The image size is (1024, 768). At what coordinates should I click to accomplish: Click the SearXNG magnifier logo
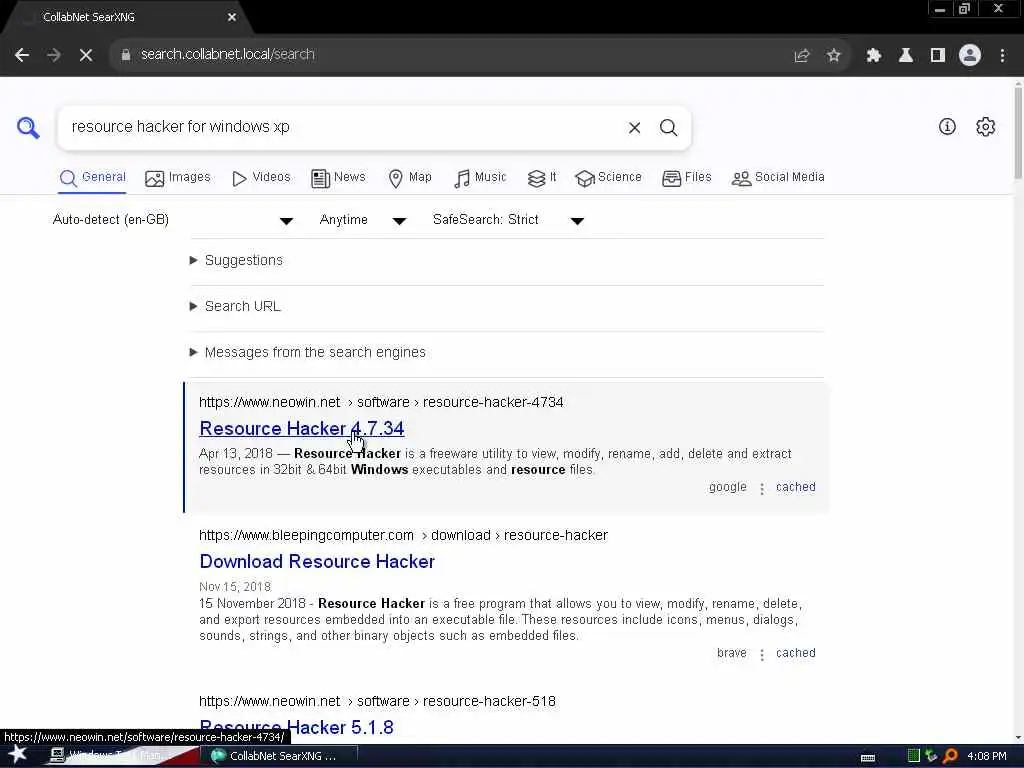[x=28, y=127]
